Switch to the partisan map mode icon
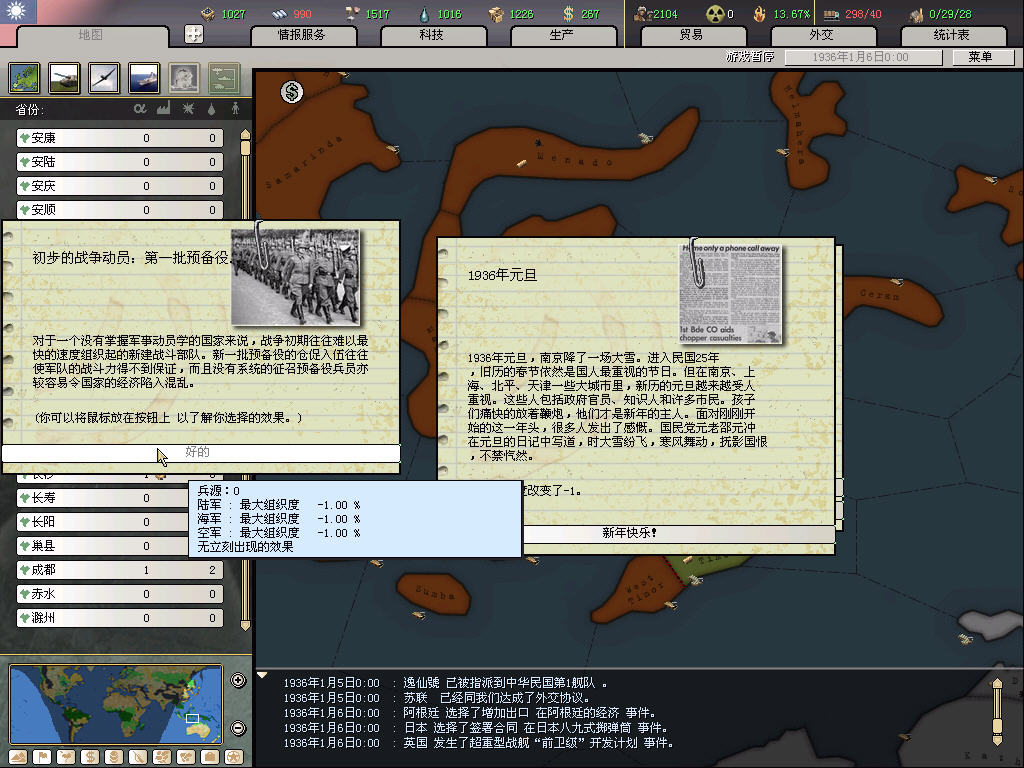Viewport: 1024px width, 768px height. (138, 757)
